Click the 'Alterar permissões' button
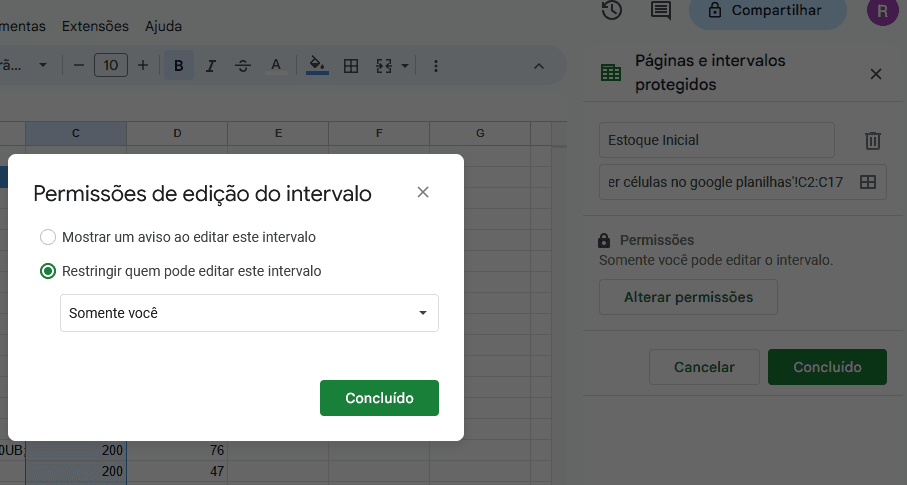 pyautogui.click(x=688, y=297)
